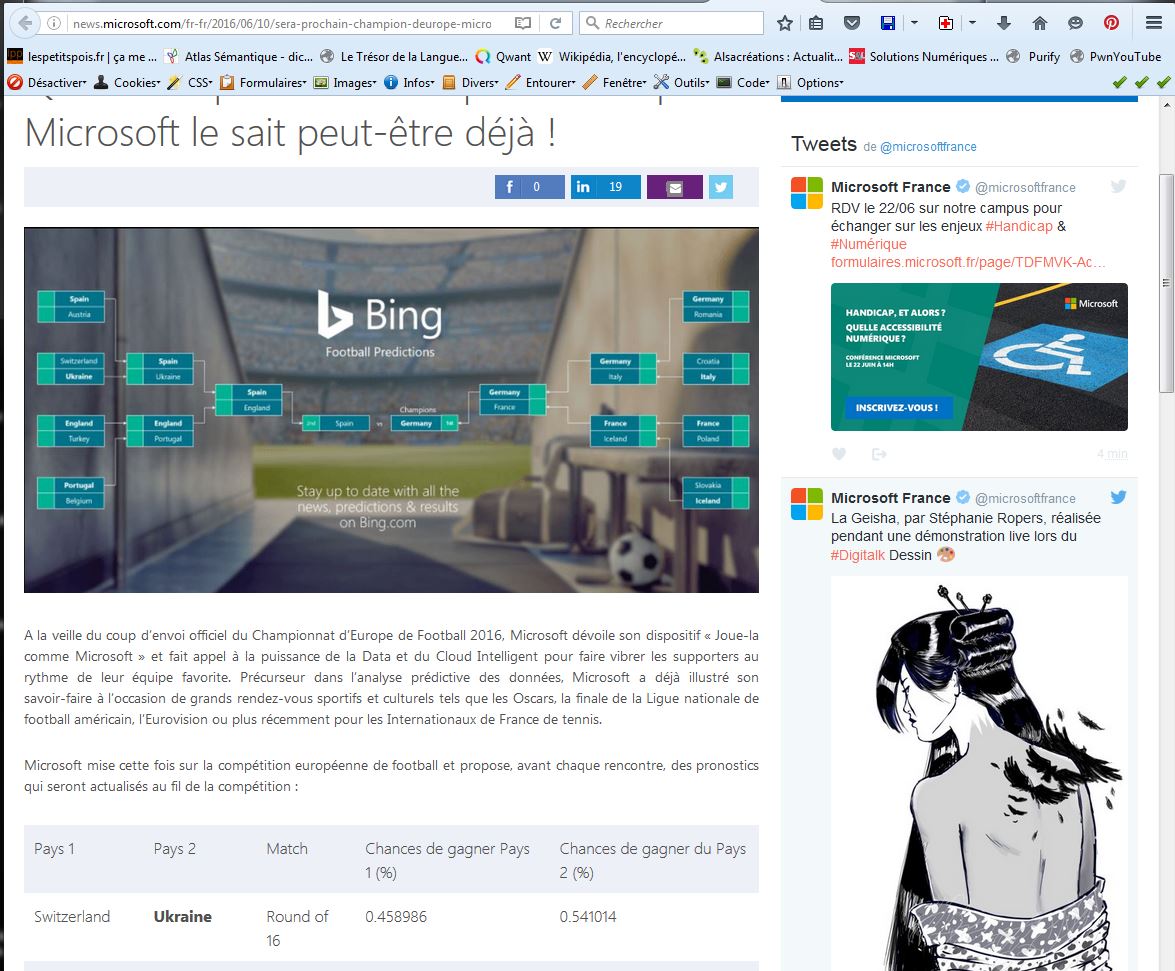1175x971 pixels.
Task: Open the Firefox hamburger menu
Action: point(1154,23)
